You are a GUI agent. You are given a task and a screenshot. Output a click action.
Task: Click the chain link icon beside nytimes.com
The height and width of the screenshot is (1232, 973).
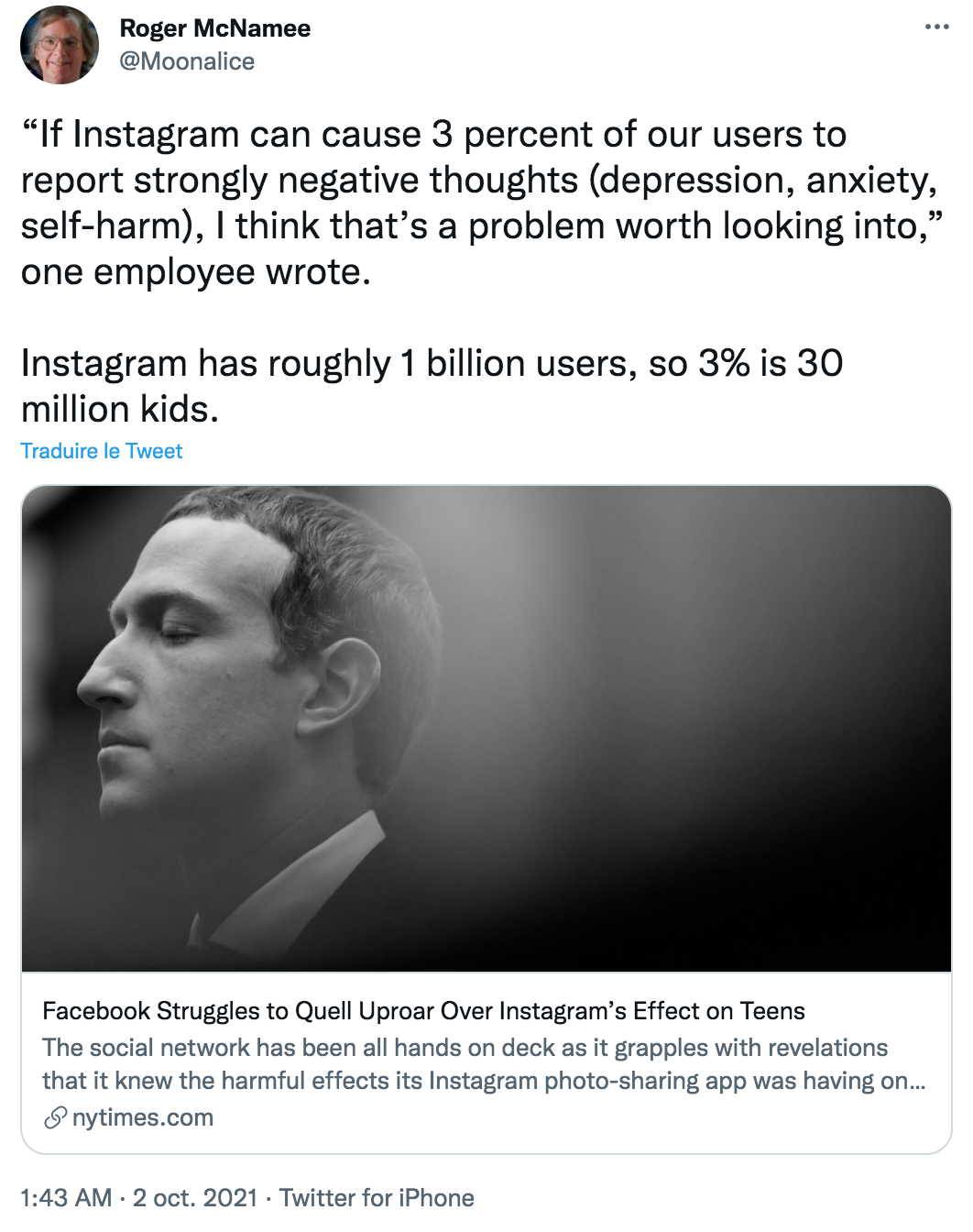[x=55, y=1117]
